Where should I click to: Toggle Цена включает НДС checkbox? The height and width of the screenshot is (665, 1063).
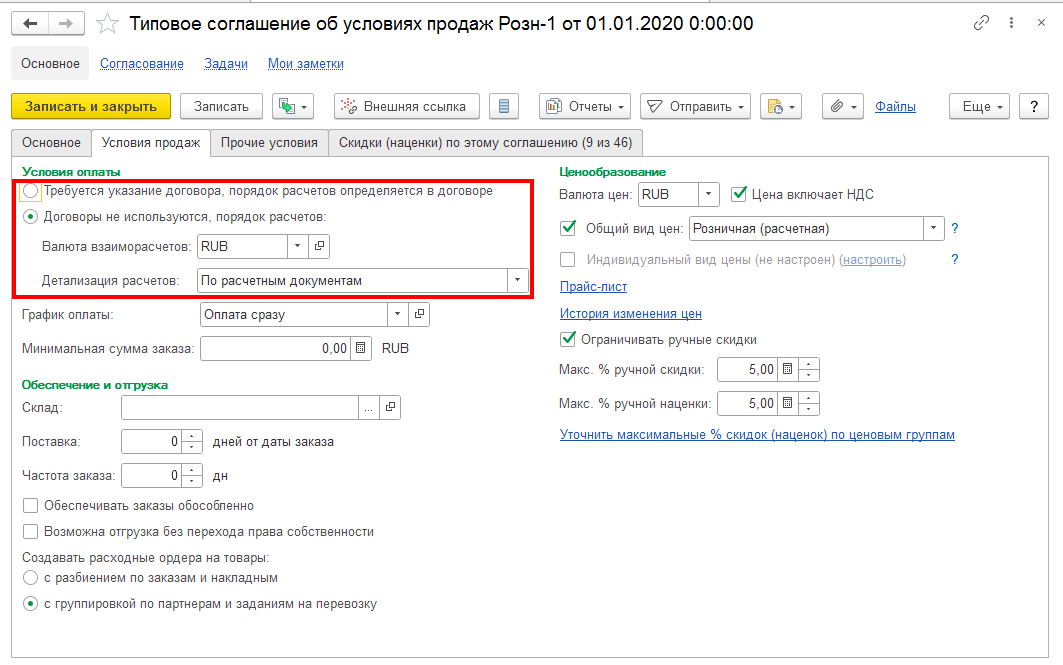(x=740, y=194)
